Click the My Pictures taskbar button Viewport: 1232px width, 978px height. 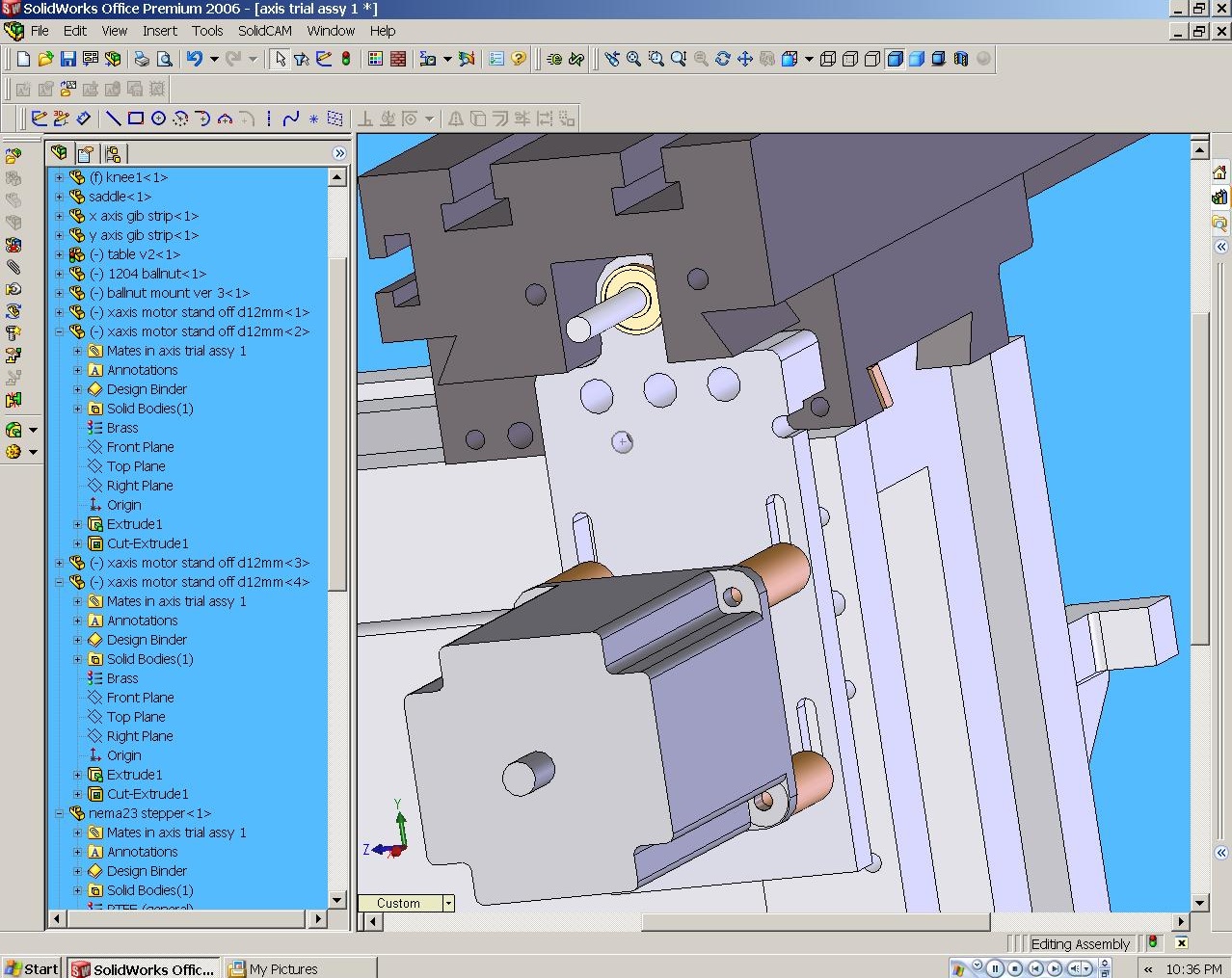pyautogui.click(x=282, y=968)
